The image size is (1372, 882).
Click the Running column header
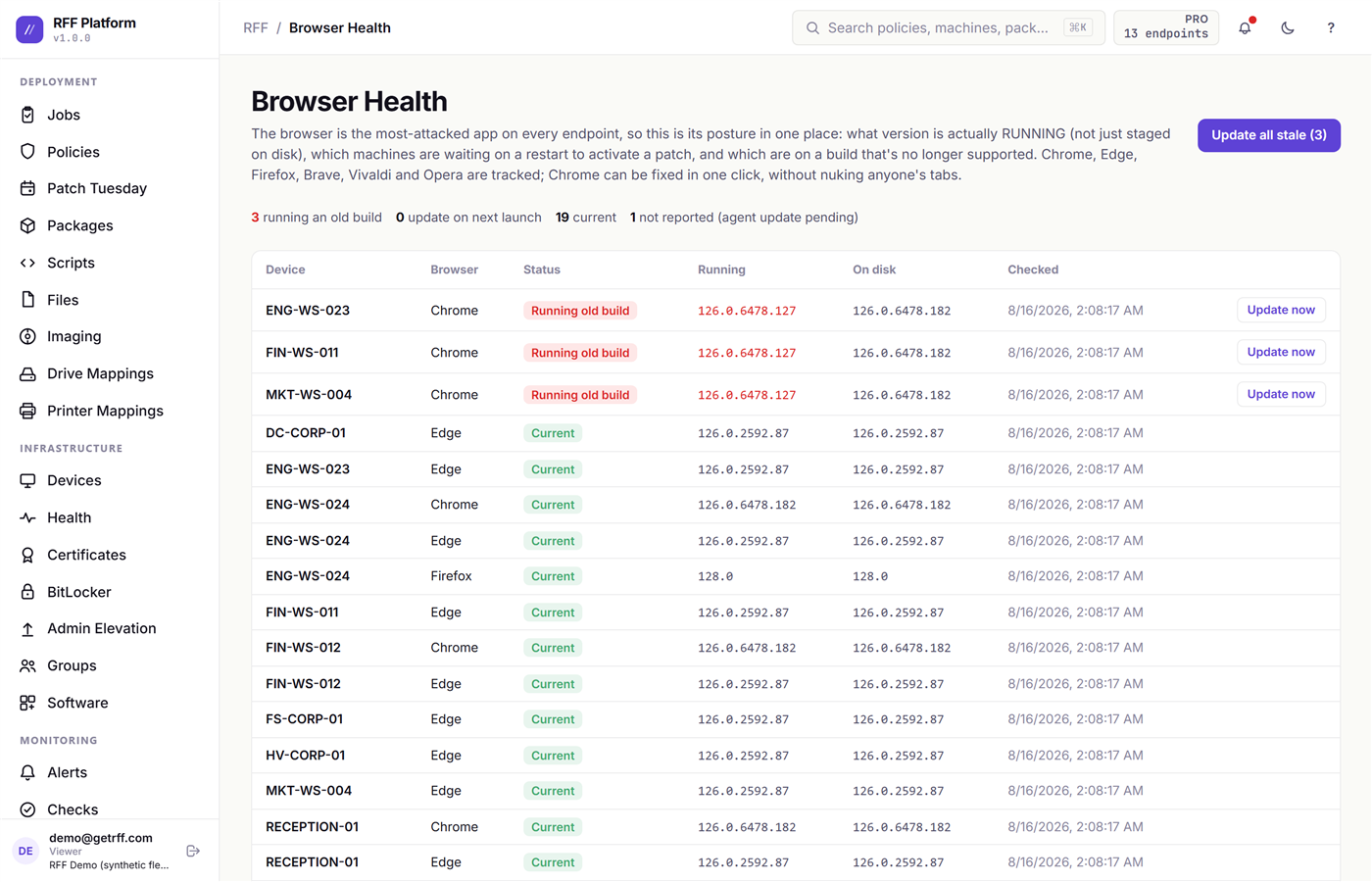pos(721,269)
